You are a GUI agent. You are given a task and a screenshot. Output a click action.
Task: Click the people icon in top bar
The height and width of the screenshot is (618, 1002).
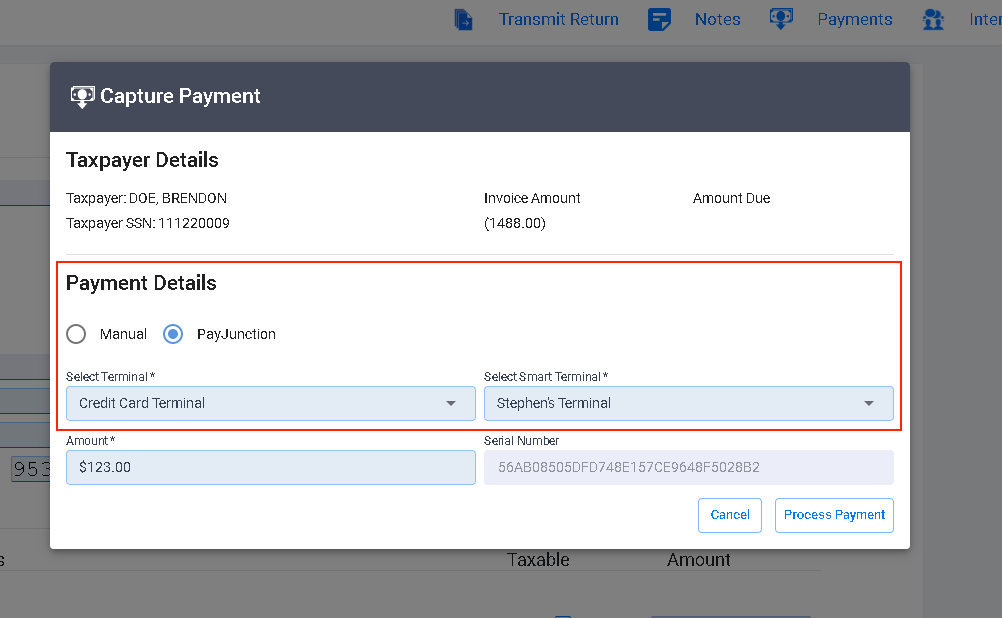(933, 19)
